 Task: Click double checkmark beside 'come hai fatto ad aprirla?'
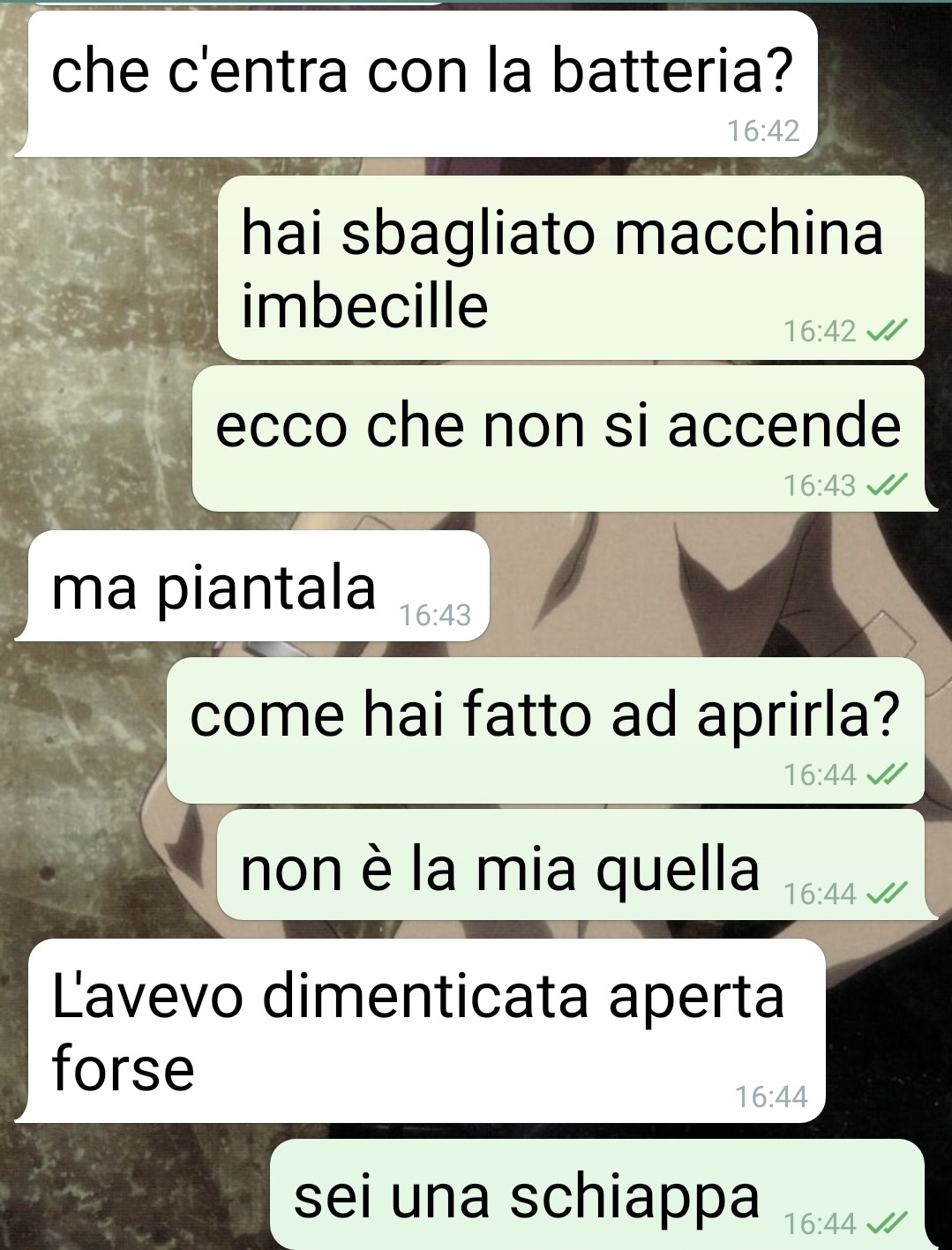click(x=886, y=775)
